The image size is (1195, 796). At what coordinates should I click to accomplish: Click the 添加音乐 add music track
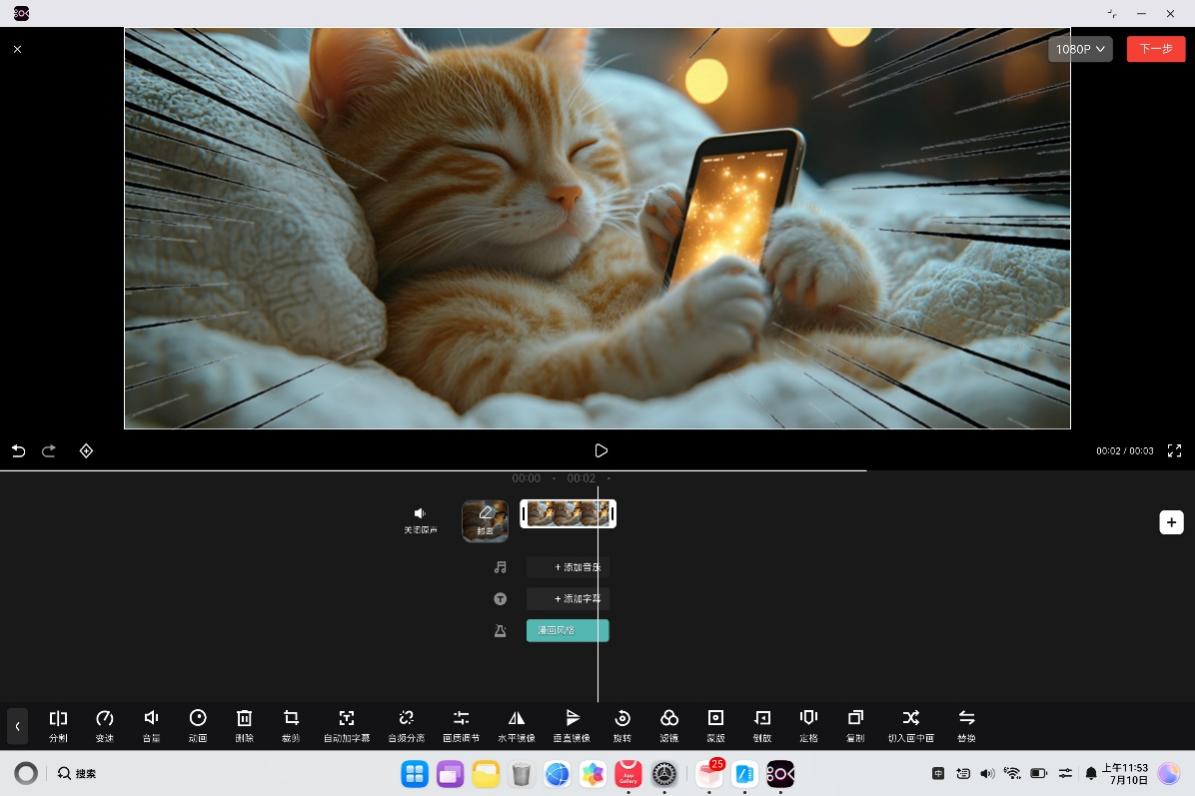pos(568,567)
